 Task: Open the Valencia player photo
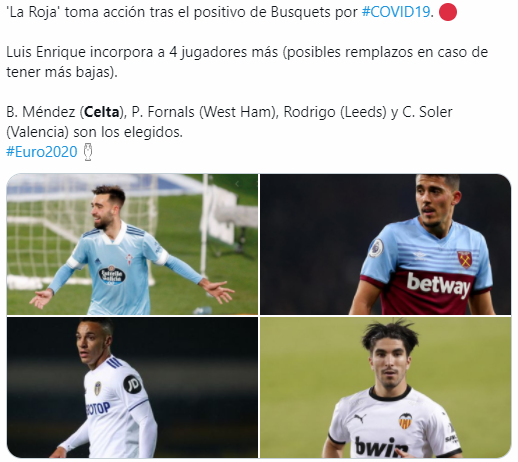(385, 387)
